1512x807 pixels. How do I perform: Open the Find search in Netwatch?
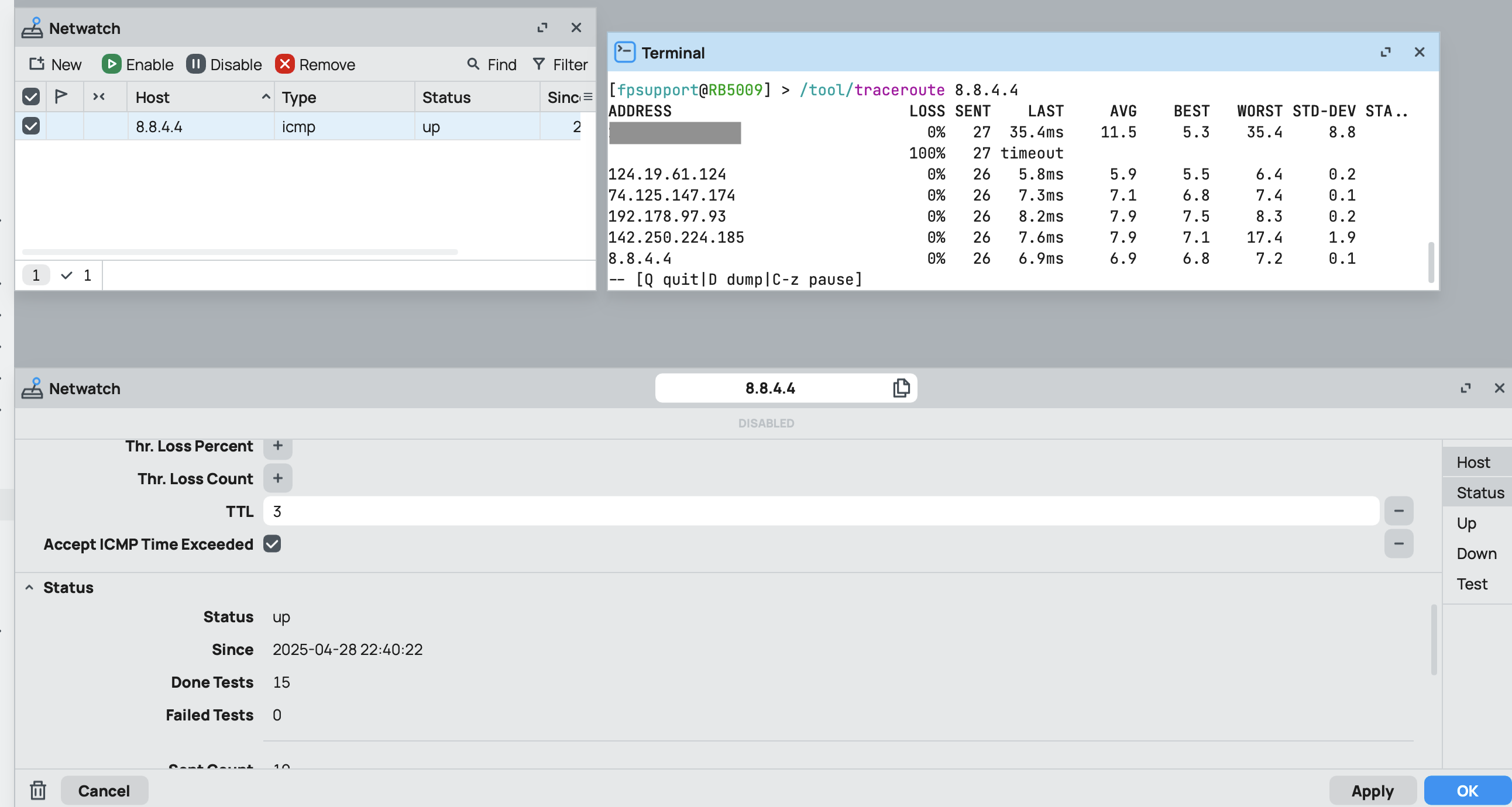(x=491, y=64)
